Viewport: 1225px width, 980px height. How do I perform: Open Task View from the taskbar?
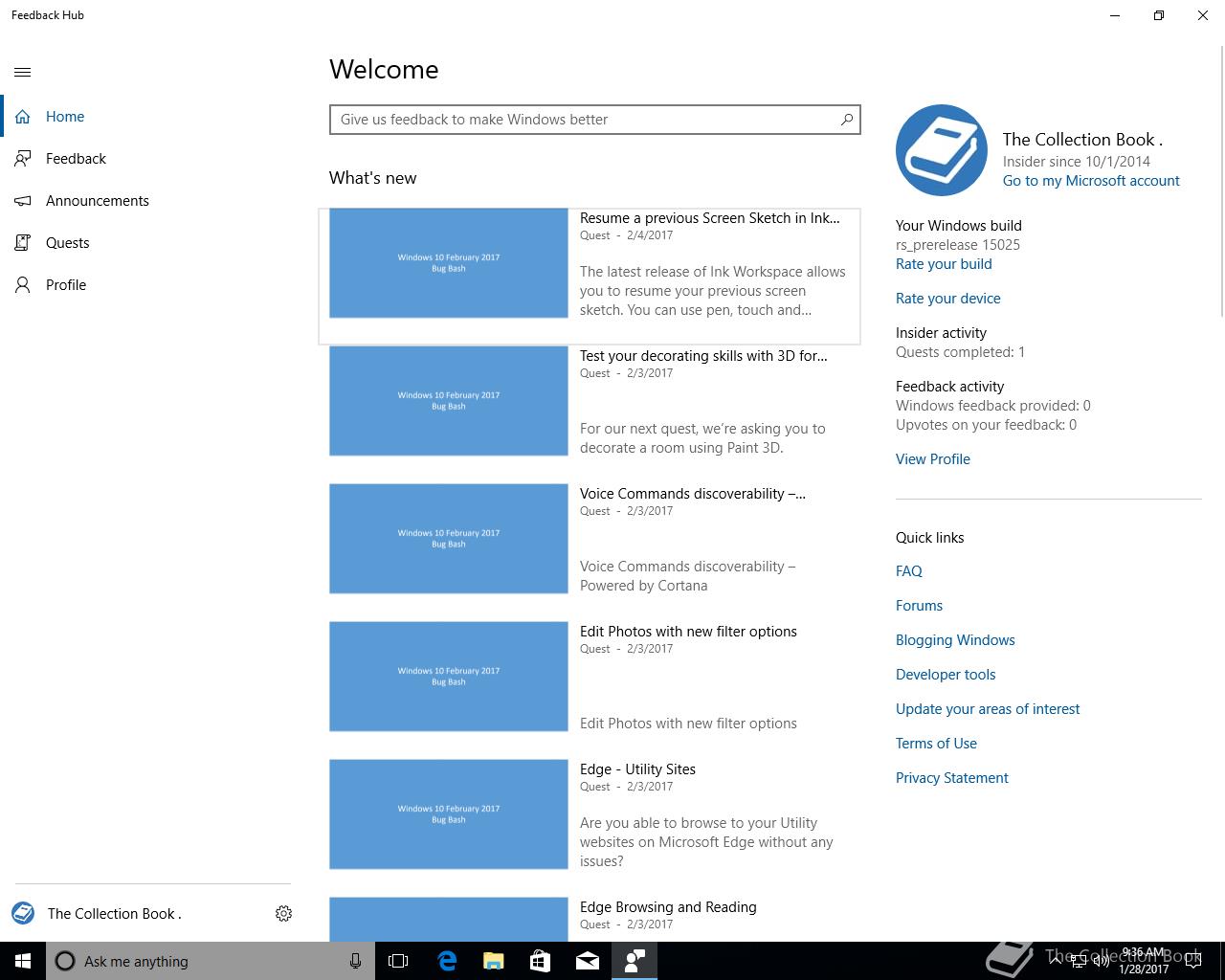click(398, 961)
